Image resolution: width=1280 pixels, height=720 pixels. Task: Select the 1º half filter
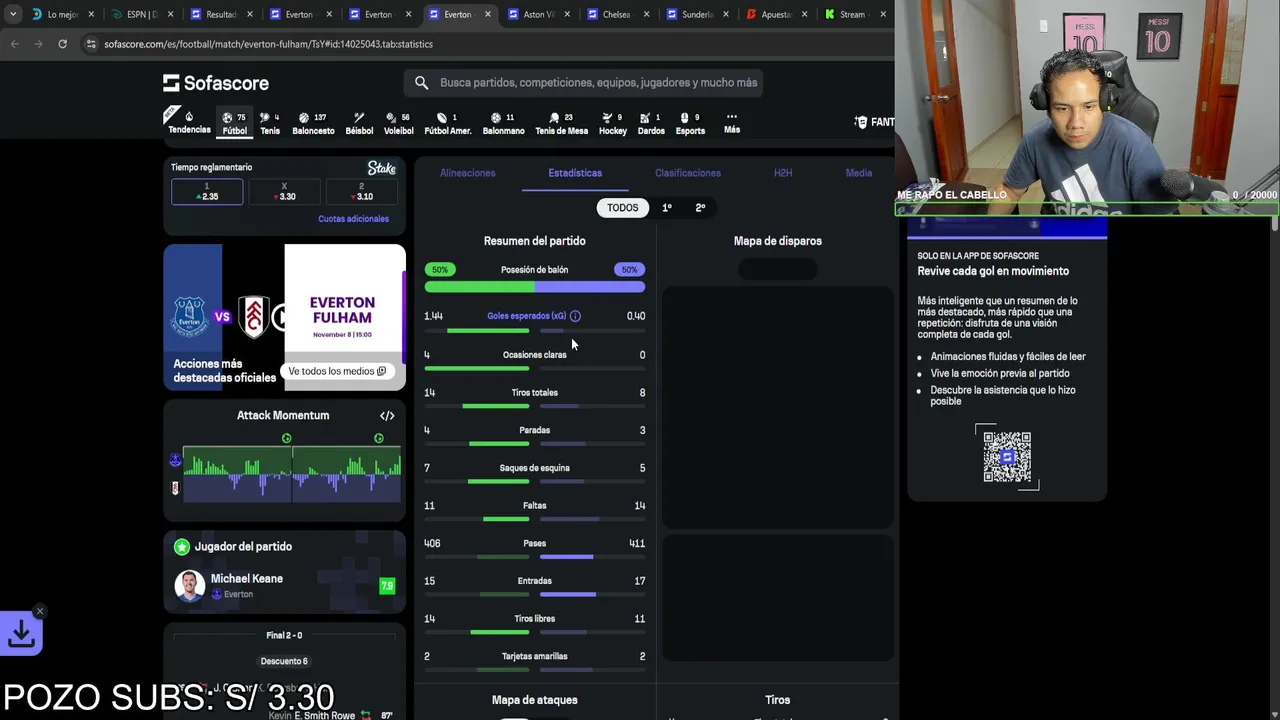coord(667,208)
